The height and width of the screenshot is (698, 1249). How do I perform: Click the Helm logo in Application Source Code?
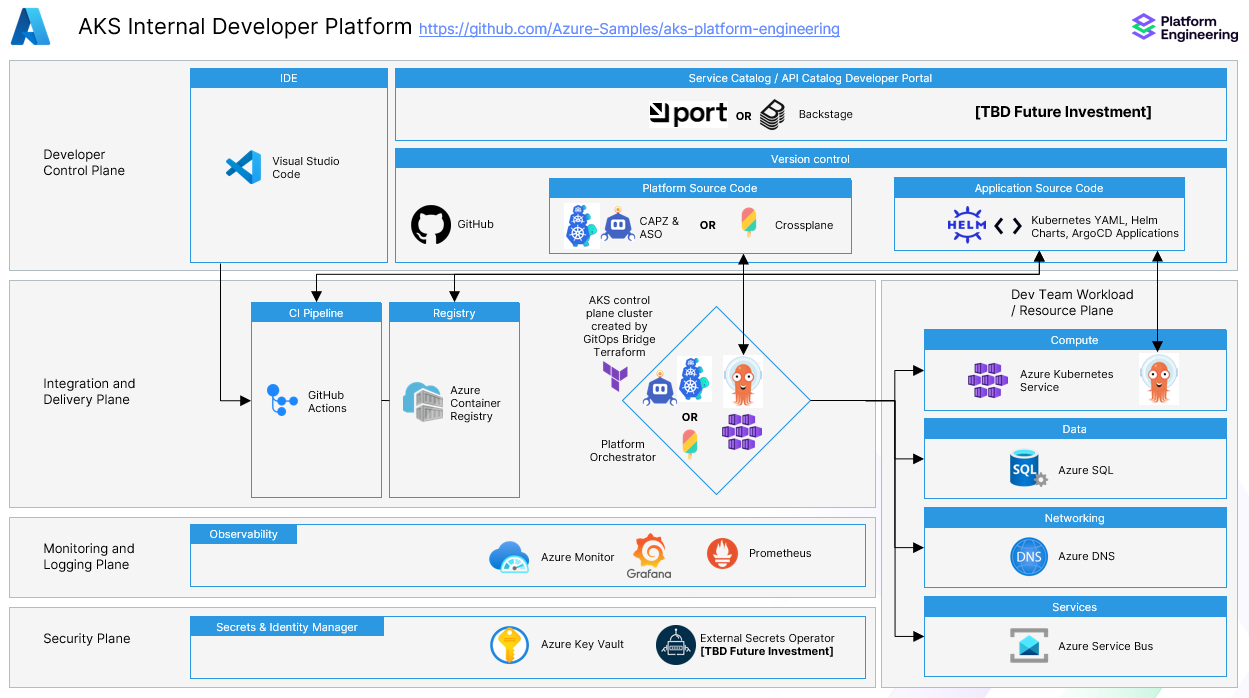966,226
